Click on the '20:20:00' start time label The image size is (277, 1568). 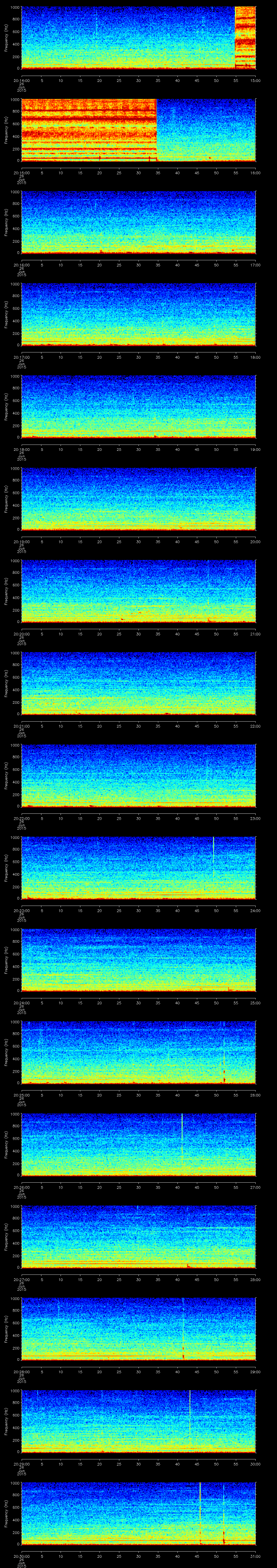[22, 634]
